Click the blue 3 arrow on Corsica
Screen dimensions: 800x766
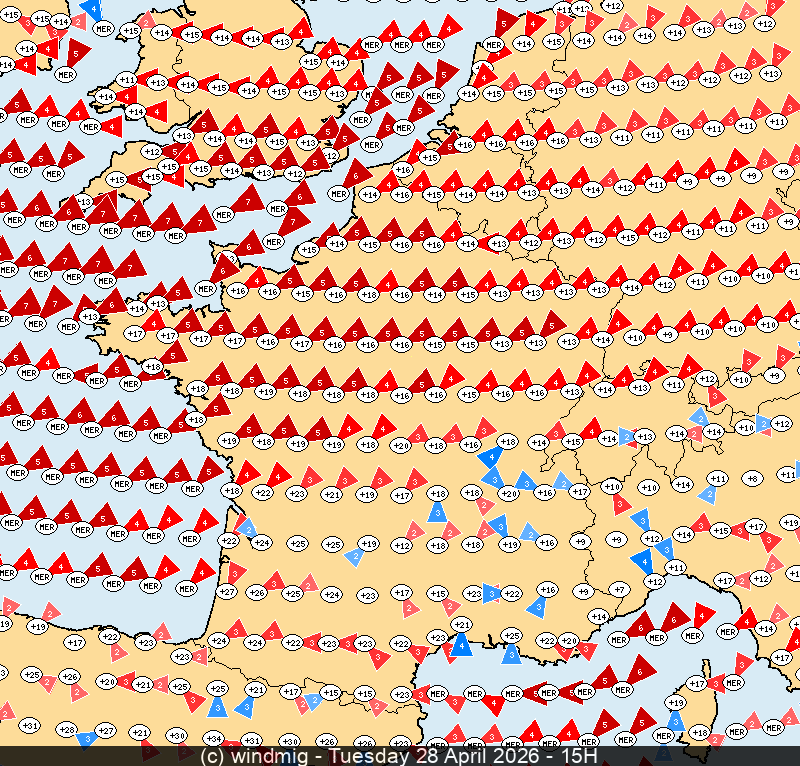tap(677, 722)
